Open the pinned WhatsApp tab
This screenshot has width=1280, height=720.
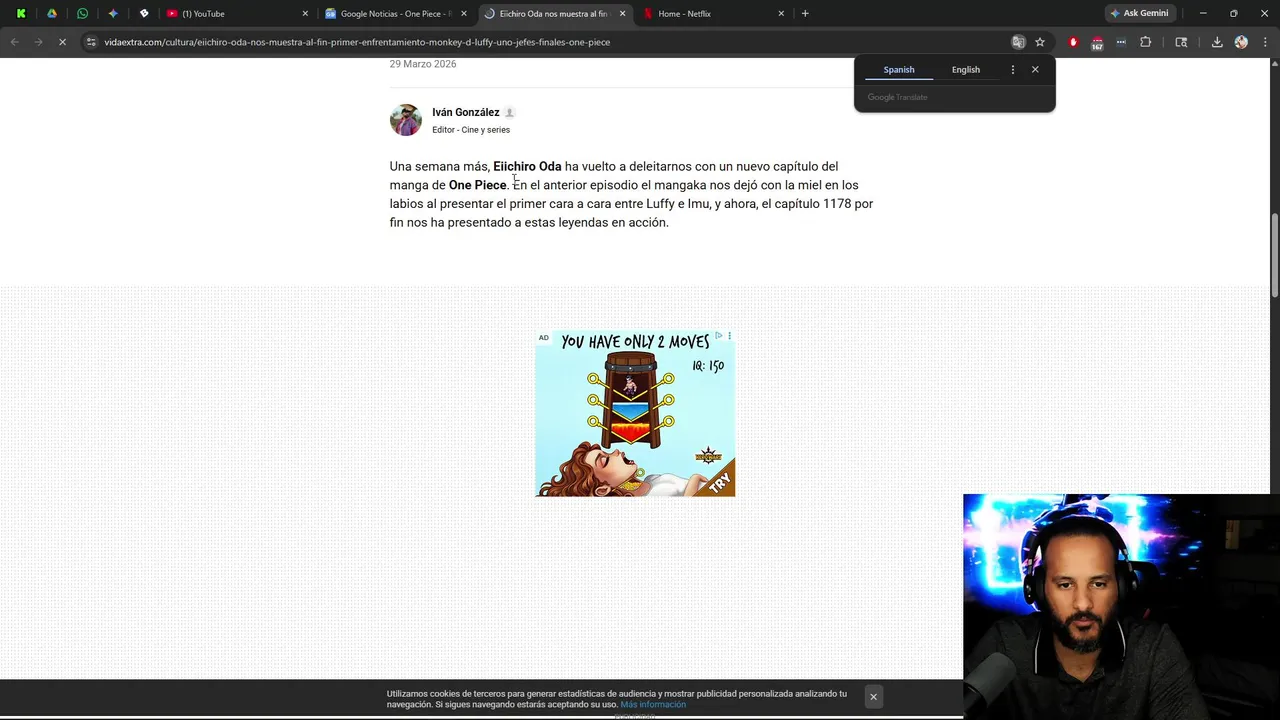(82, 13)
